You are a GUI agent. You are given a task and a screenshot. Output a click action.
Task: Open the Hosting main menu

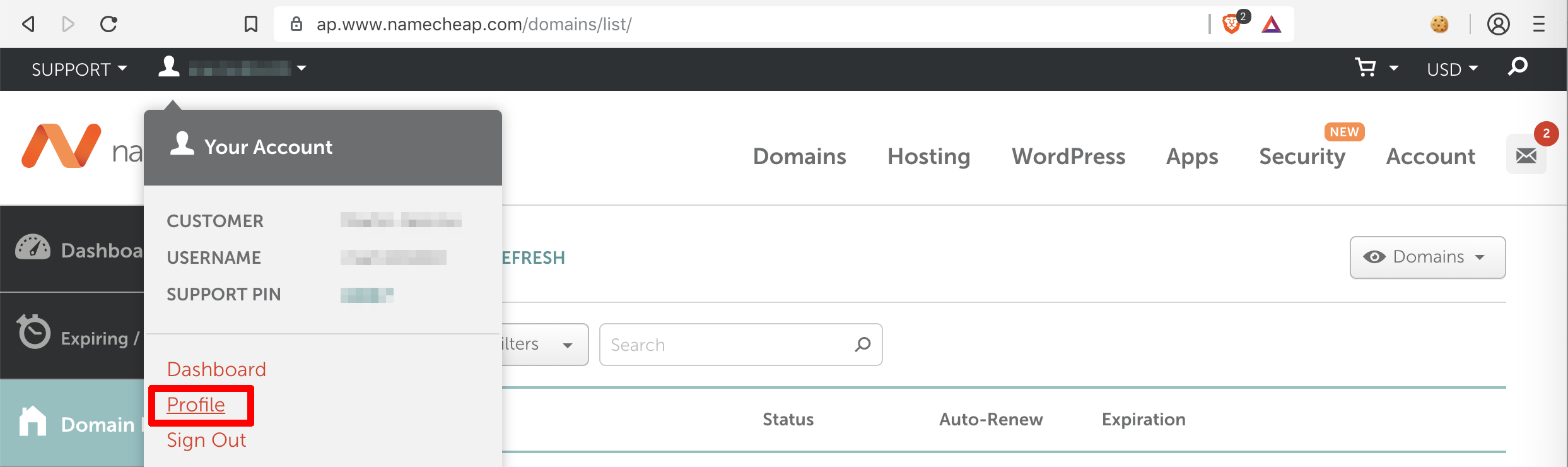click(x=928, y=157)
